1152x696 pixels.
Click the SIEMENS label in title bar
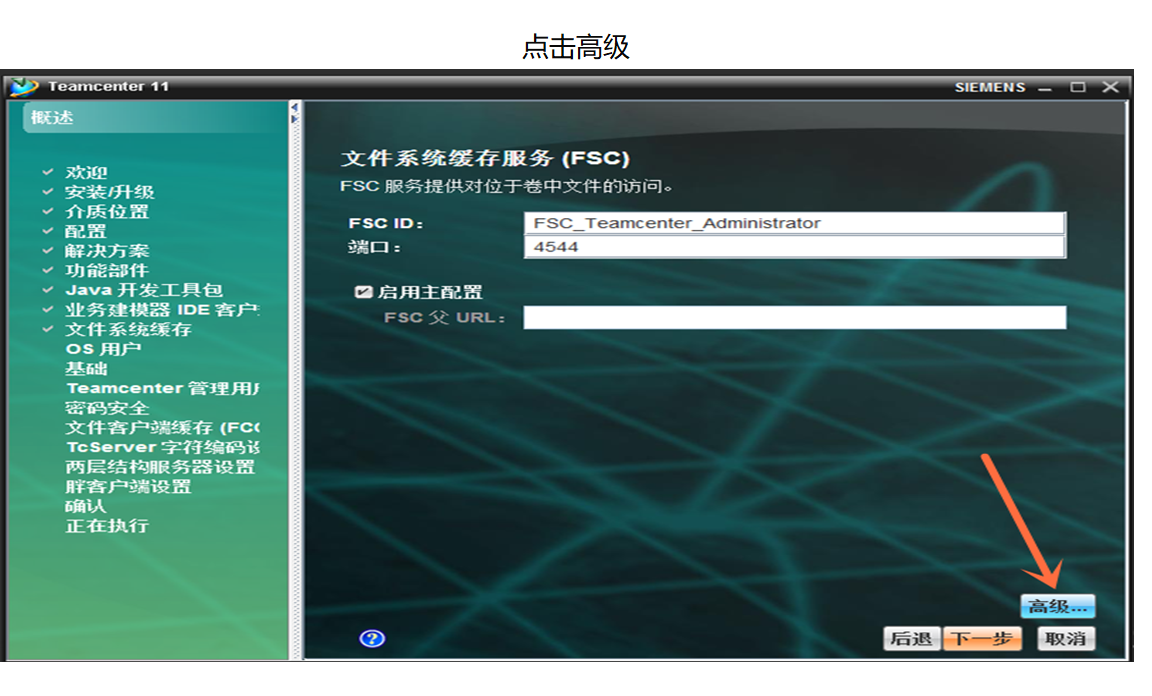[x=990, y=87]
